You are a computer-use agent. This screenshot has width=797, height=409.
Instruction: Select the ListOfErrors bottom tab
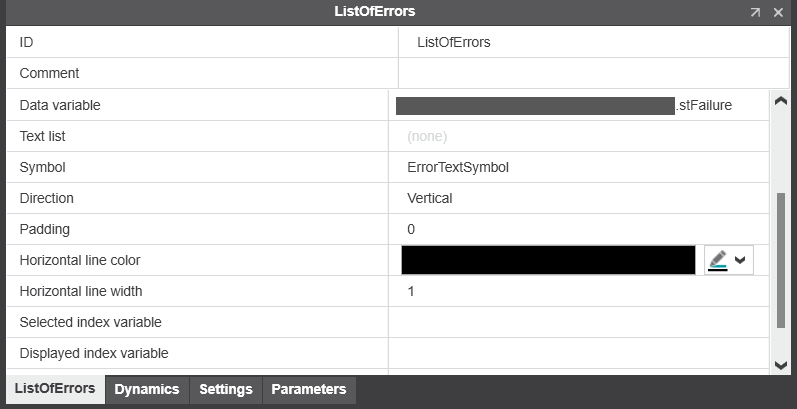(x=55, y=389)
